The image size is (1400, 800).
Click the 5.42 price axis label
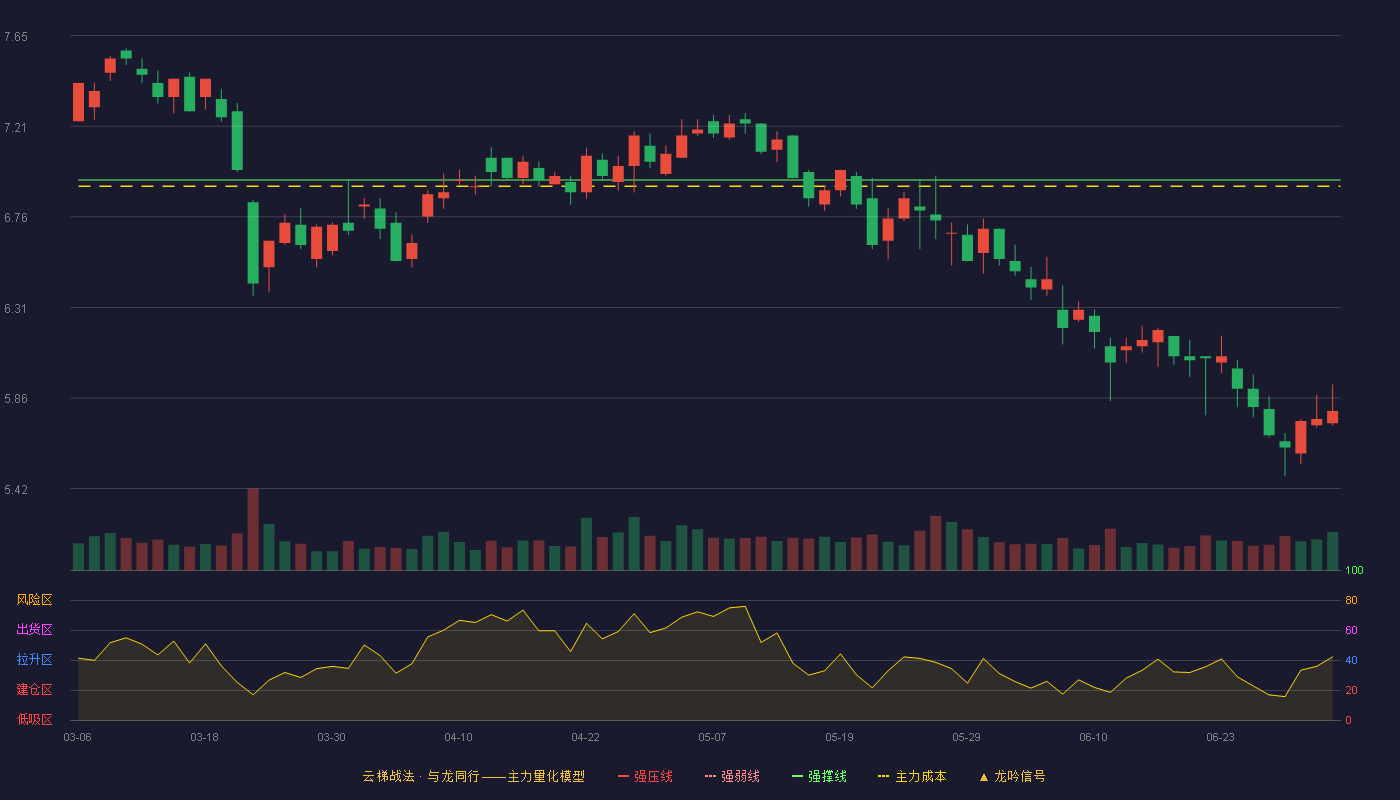pyautogui.click(x=16, y=490)
